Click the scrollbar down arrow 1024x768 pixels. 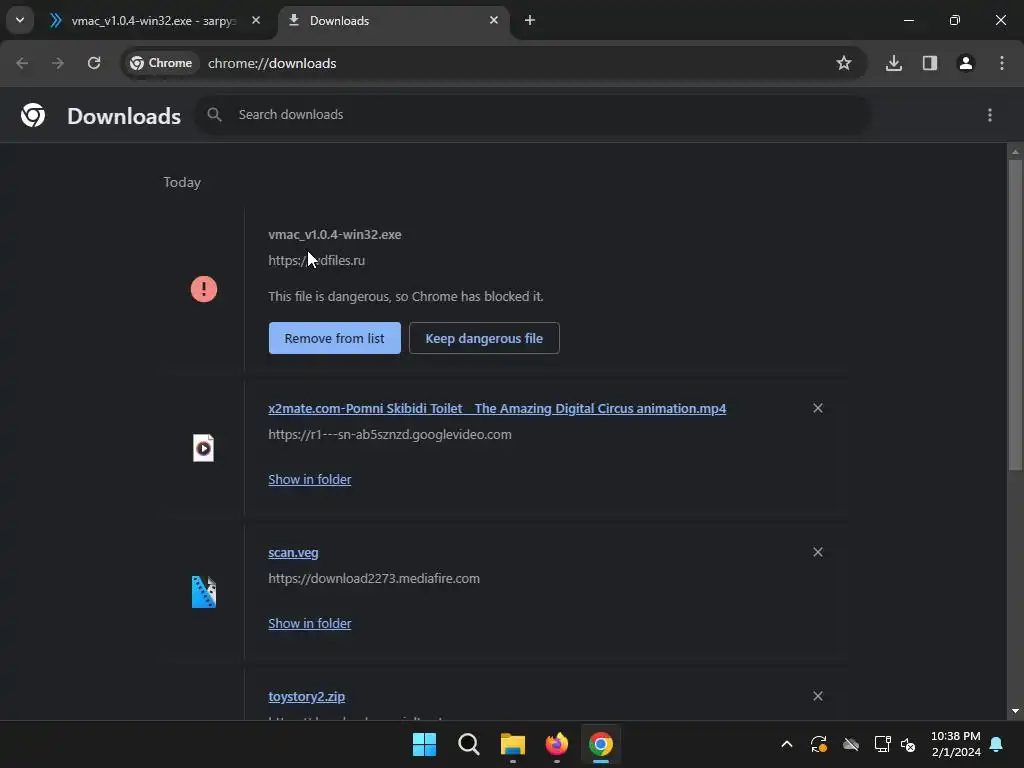click(1015, 711)
